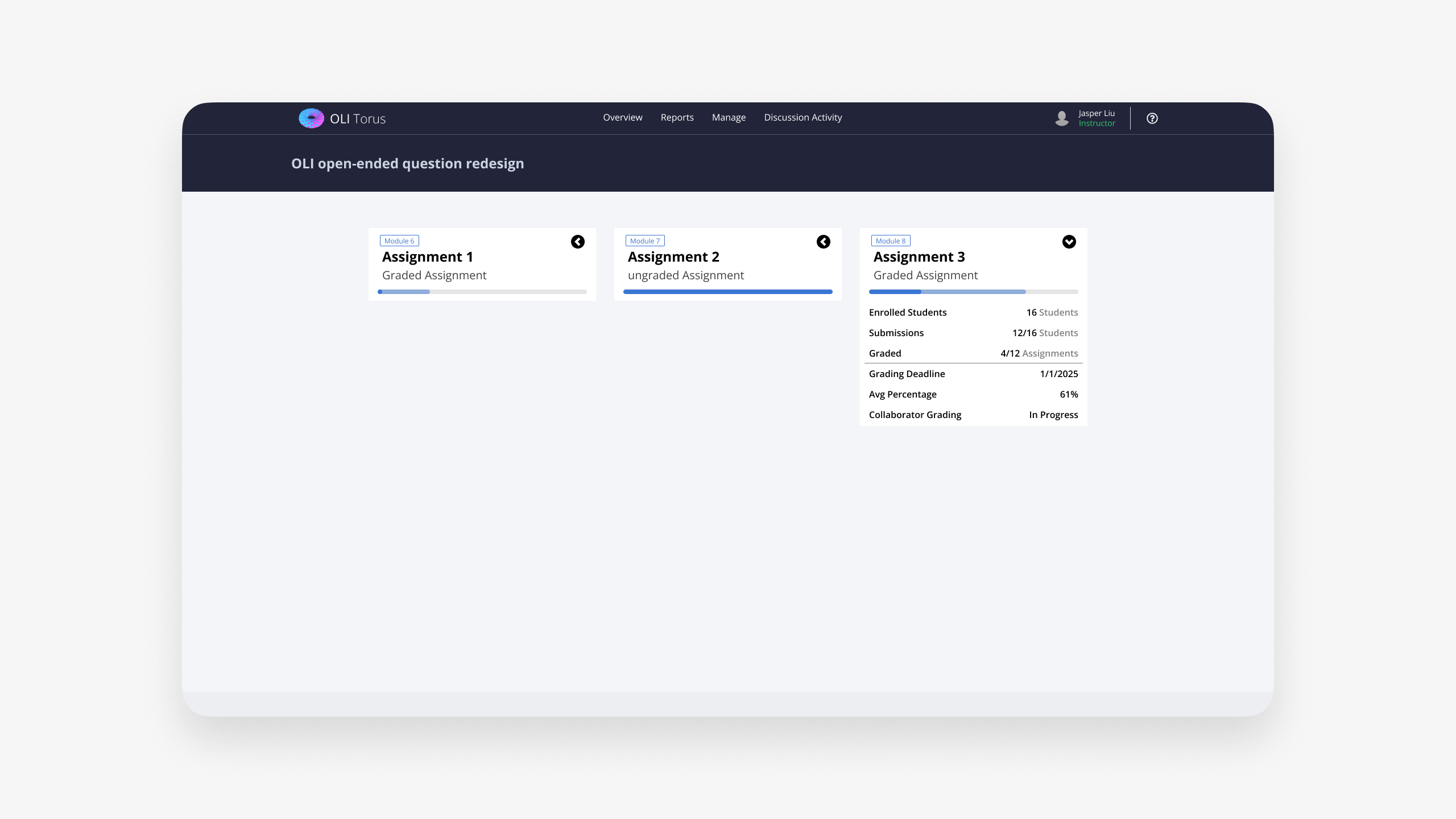The width and height of the screenshot is (1456, 819).
Task: Go to the Manage menu item
Action: tap(729, 118)
